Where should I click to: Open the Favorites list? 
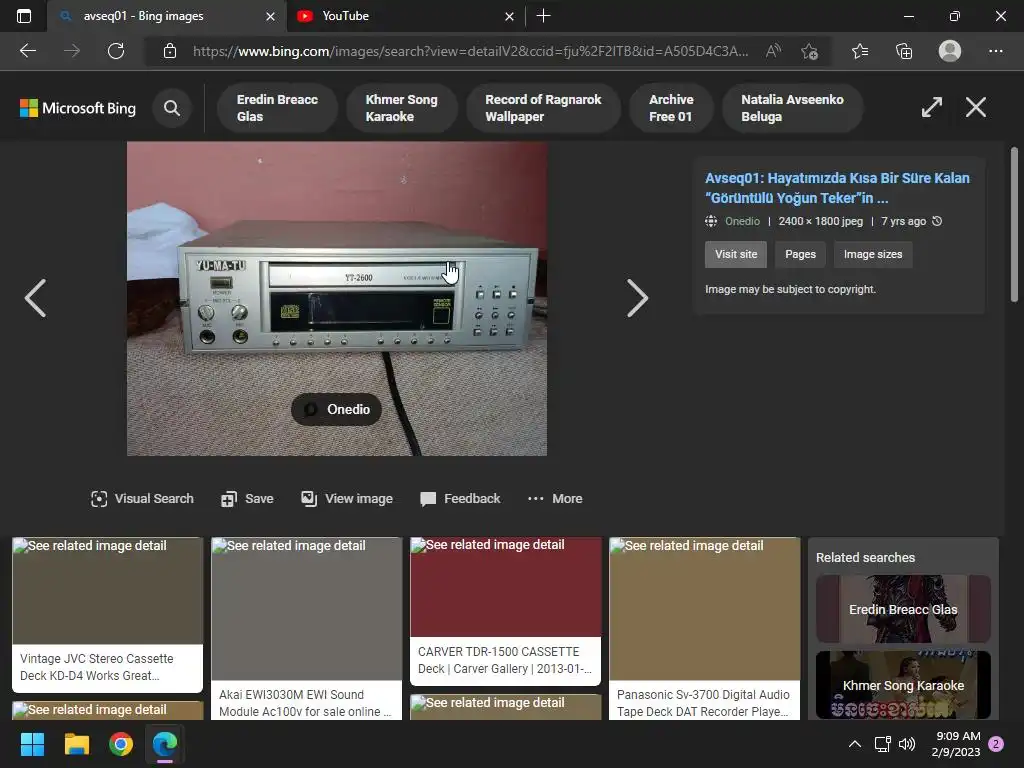point(860,51)
